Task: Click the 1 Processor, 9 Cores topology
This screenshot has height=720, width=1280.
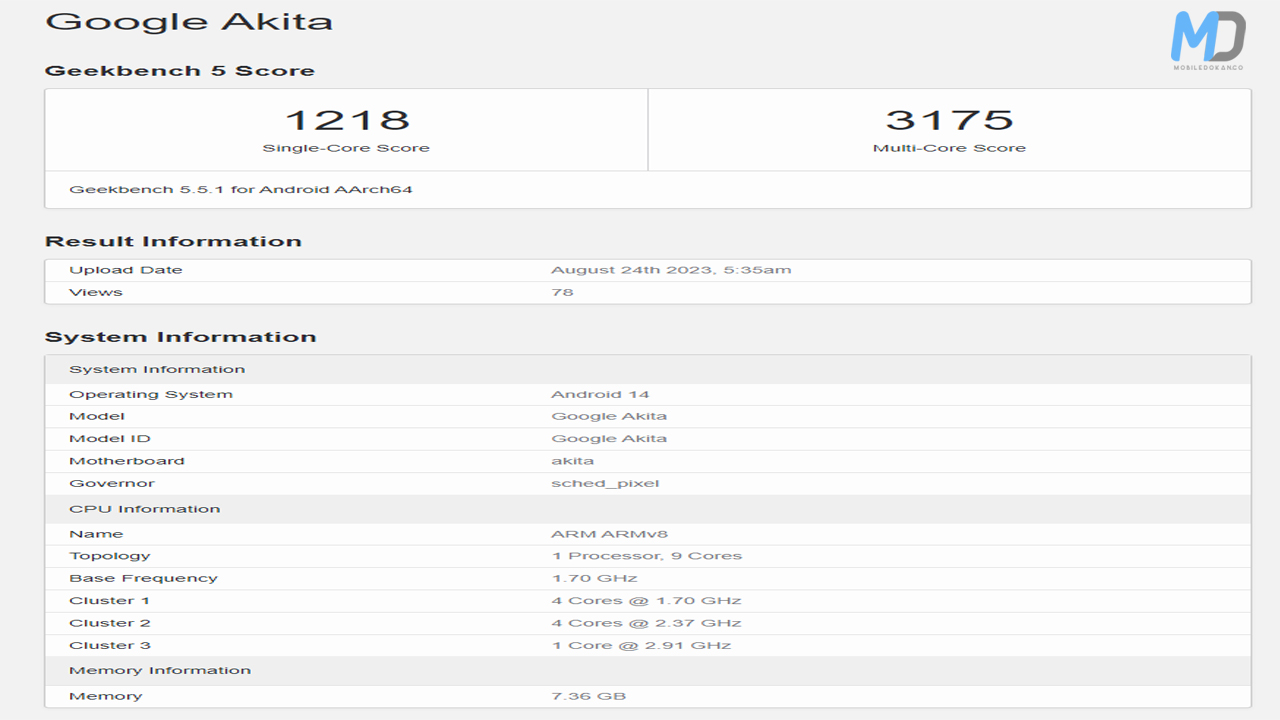Action: (646, 556)
